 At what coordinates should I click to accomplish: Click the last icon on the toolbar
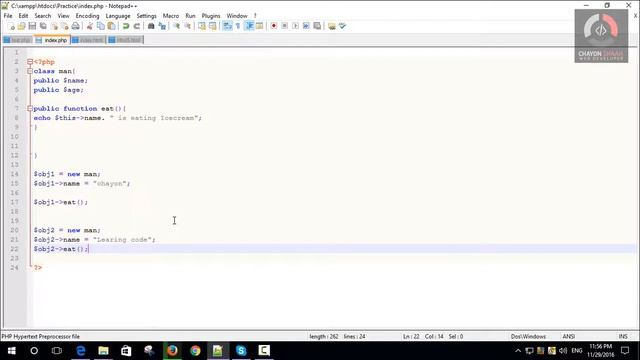[342, 26]
